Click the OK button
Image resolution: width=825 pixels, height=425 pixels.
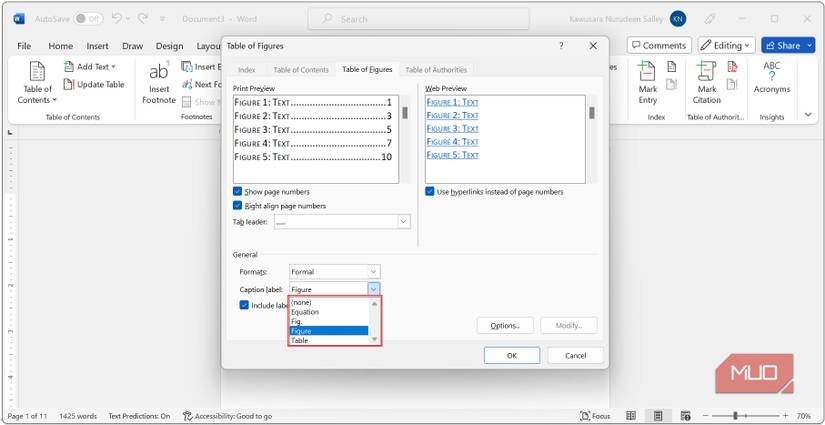click(511, 355)
